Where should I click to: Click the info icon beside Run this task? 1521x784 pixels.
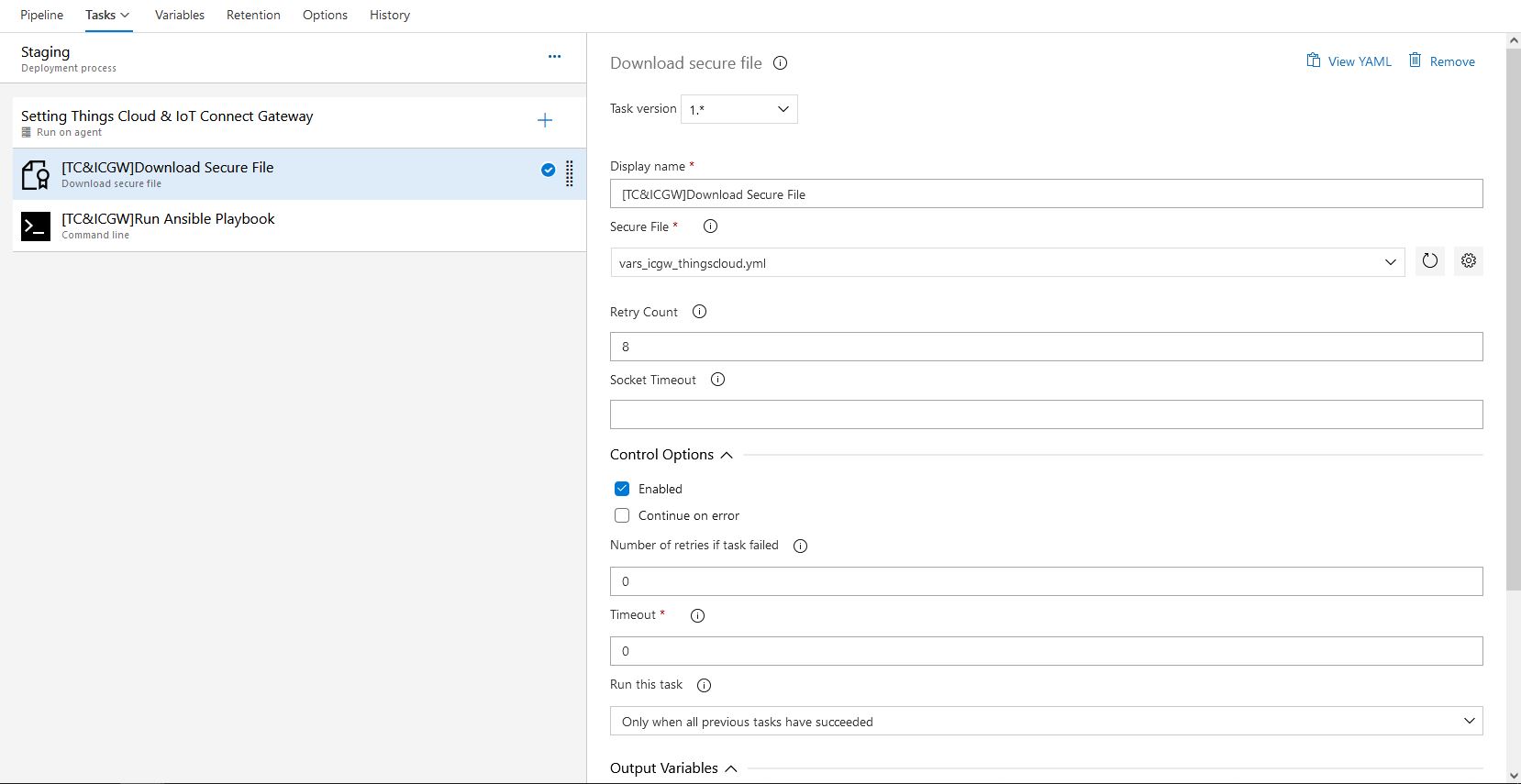tap(704, 685)
